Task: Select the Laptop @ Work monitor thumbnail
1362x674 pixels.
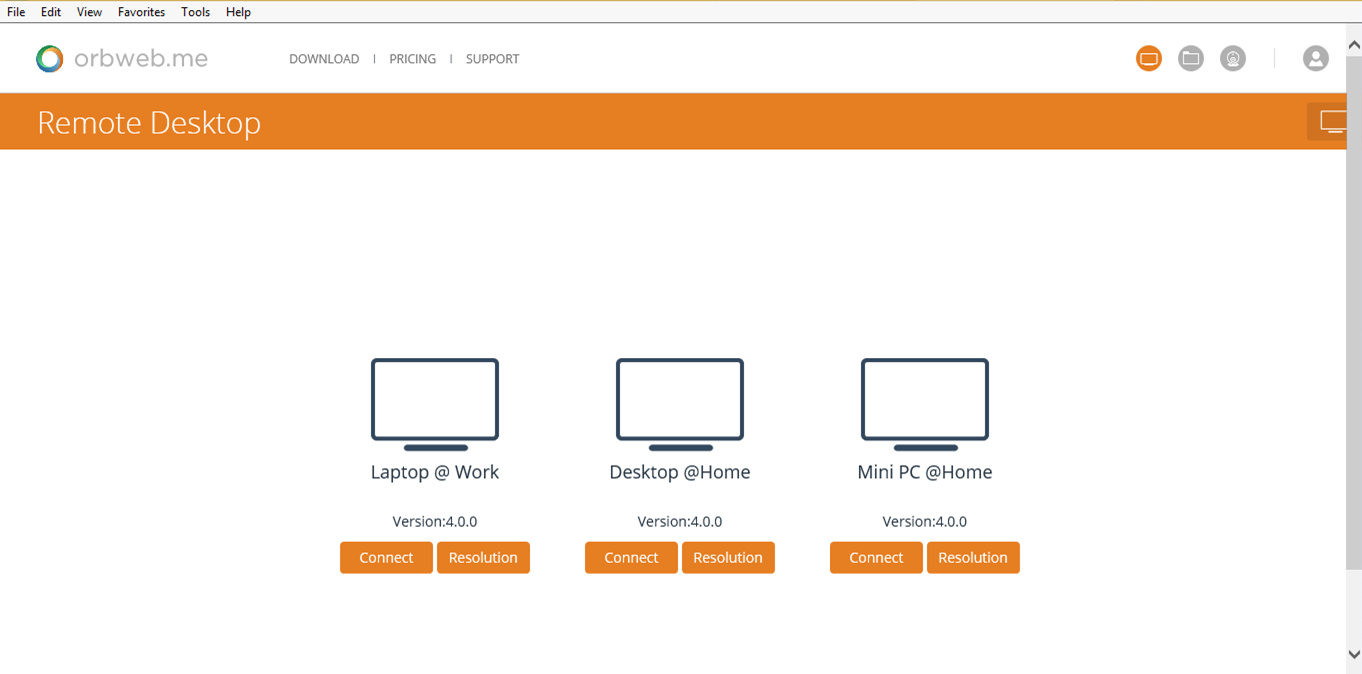Action: [434, 399]
